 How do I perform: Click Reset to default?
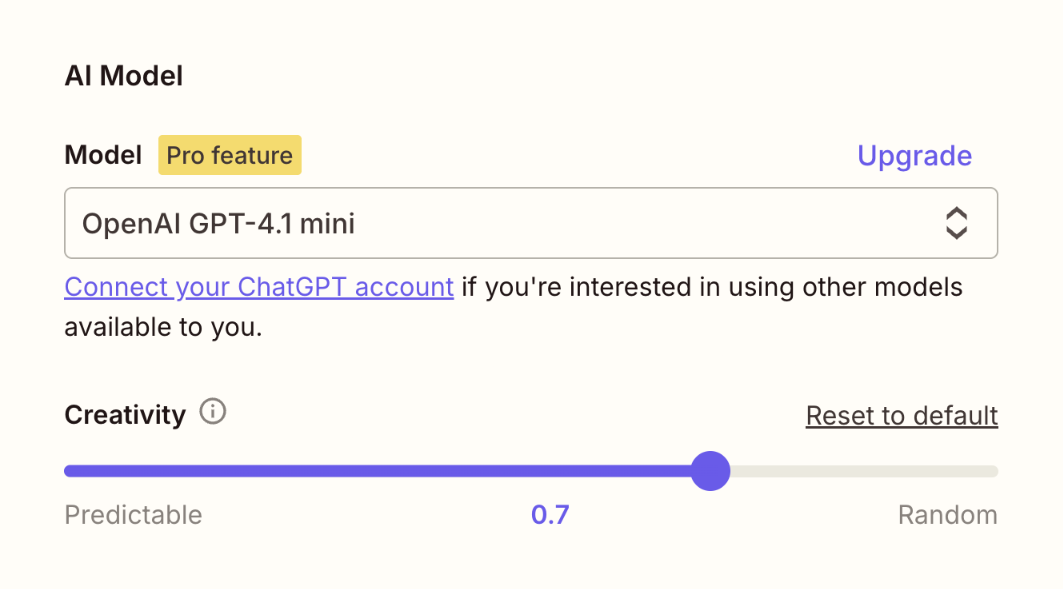pos(900,415)
